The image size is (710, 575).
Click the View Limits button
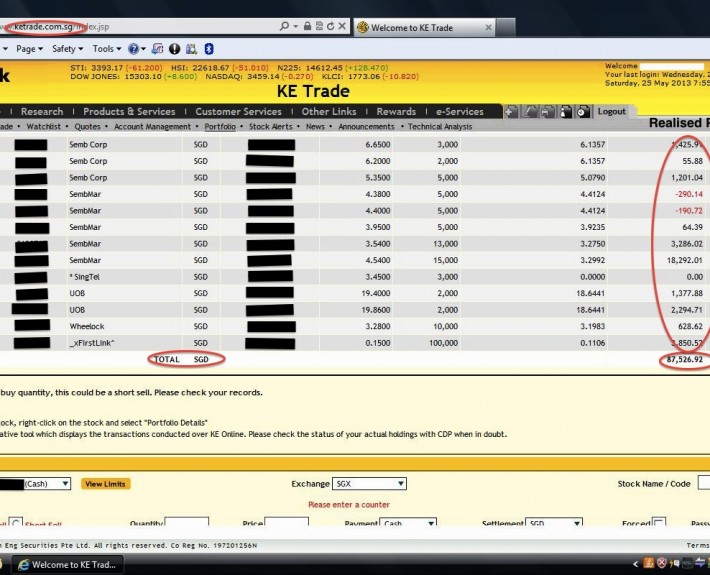pyautogui.click(x=105, y=484)
